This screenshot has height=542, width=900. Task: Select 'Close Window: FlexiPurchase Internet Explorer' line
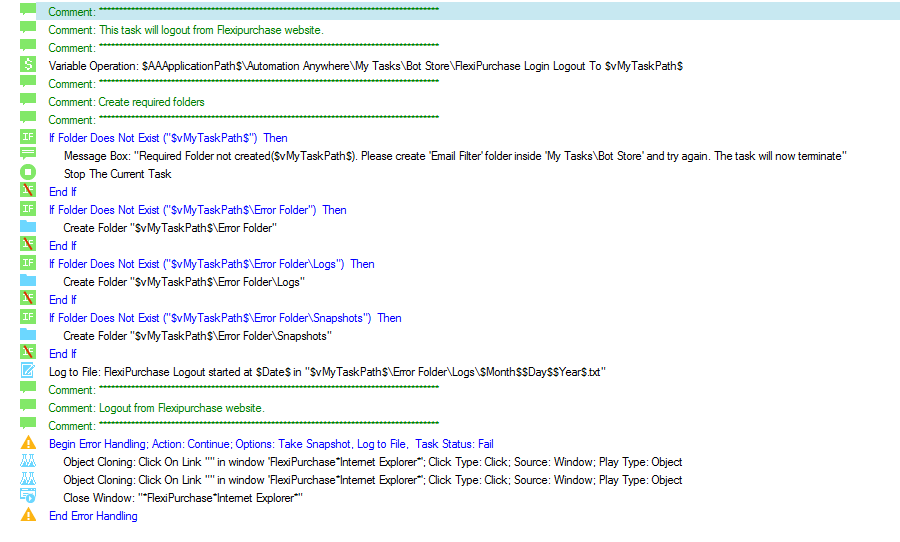[183, 498]
